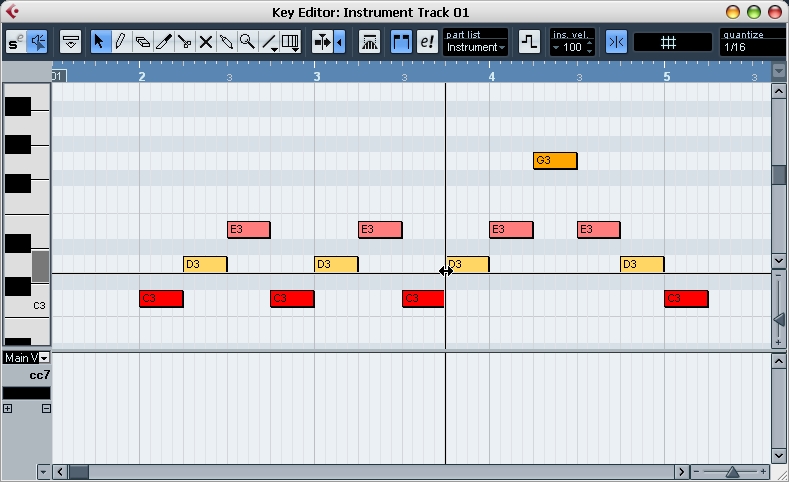Toggle Solo Editor button

(16, 42)
